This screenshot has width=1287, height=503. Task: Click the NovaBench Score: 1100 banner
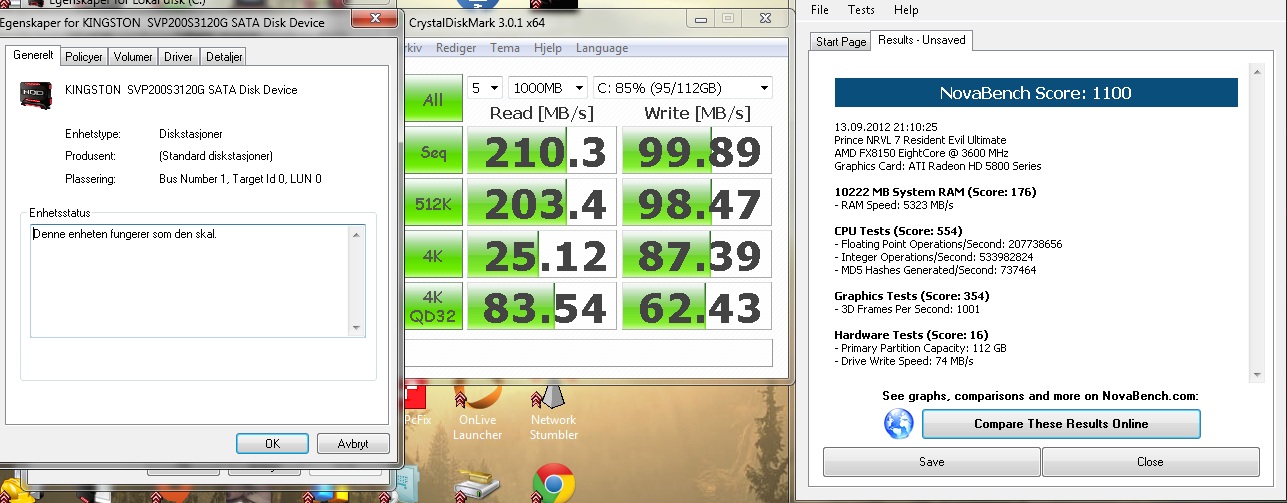pyautogui.click(x=1036, y=93)
